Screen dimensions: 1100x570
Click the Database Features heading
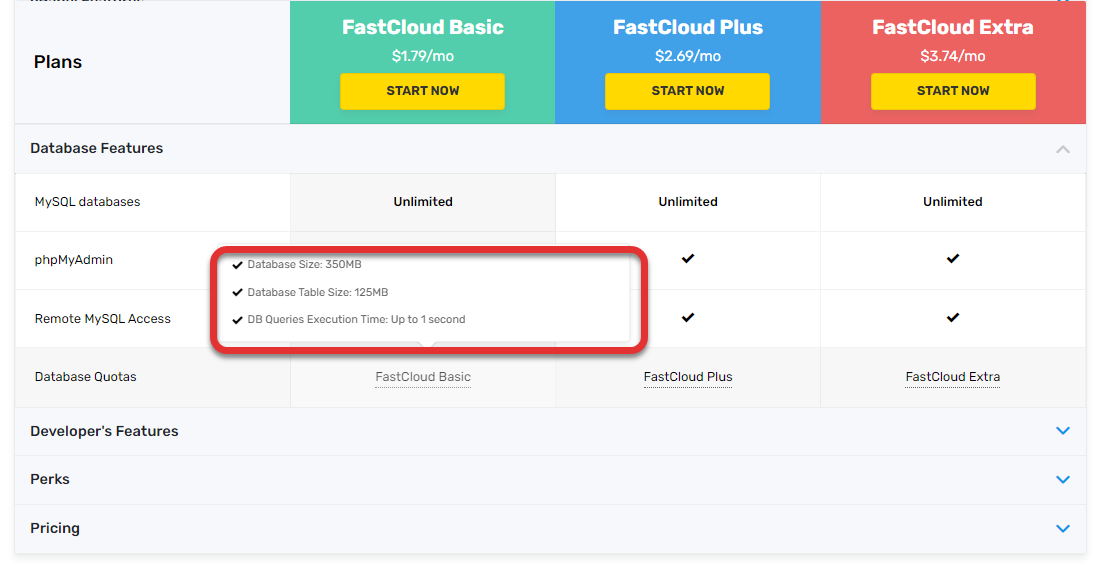(96, 148)
